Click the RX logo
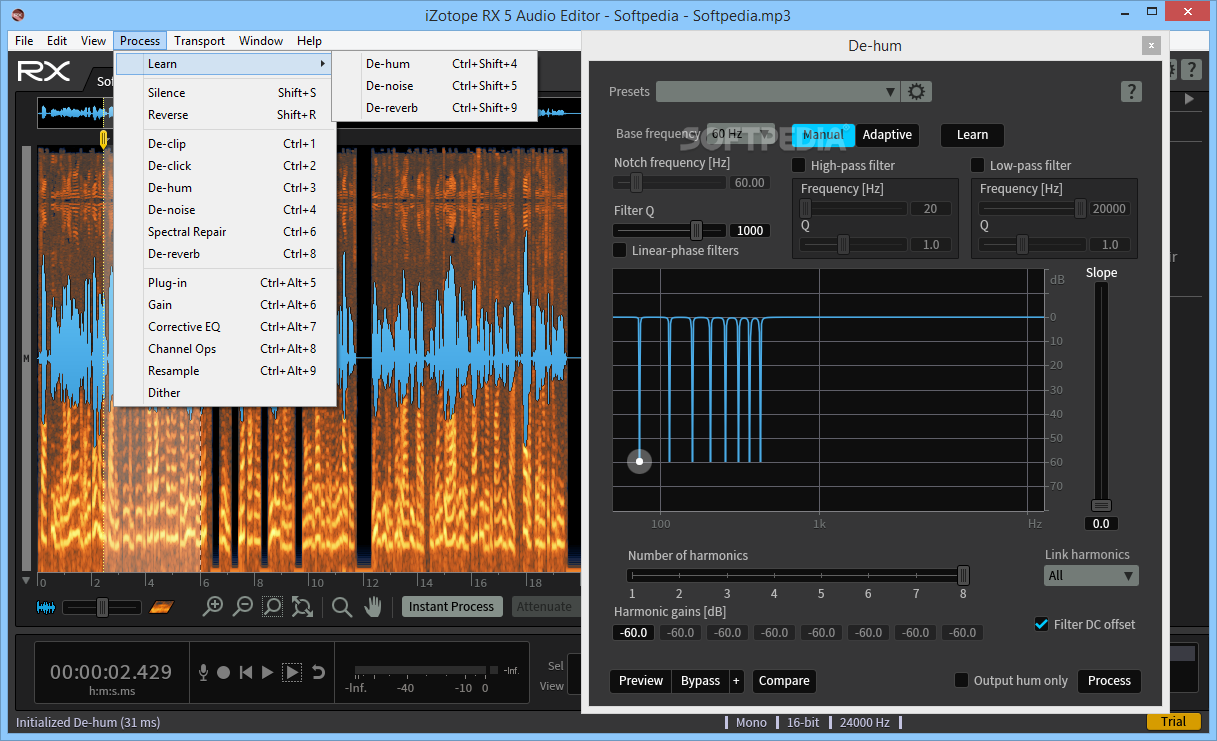The width and height of the screenshot is (1217, 741). pyautogui.click(x=44, y=72)
